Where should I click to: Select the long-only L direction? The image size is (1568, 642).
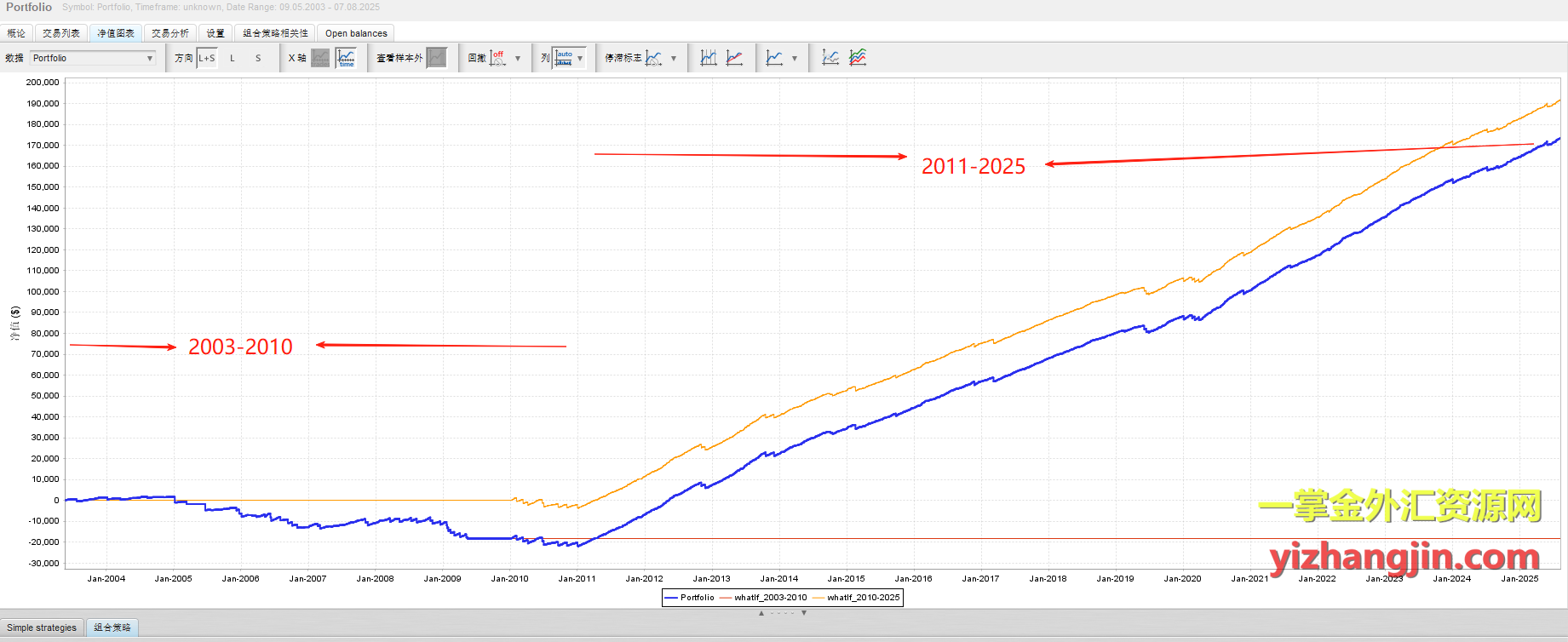[x=233, y=58]
